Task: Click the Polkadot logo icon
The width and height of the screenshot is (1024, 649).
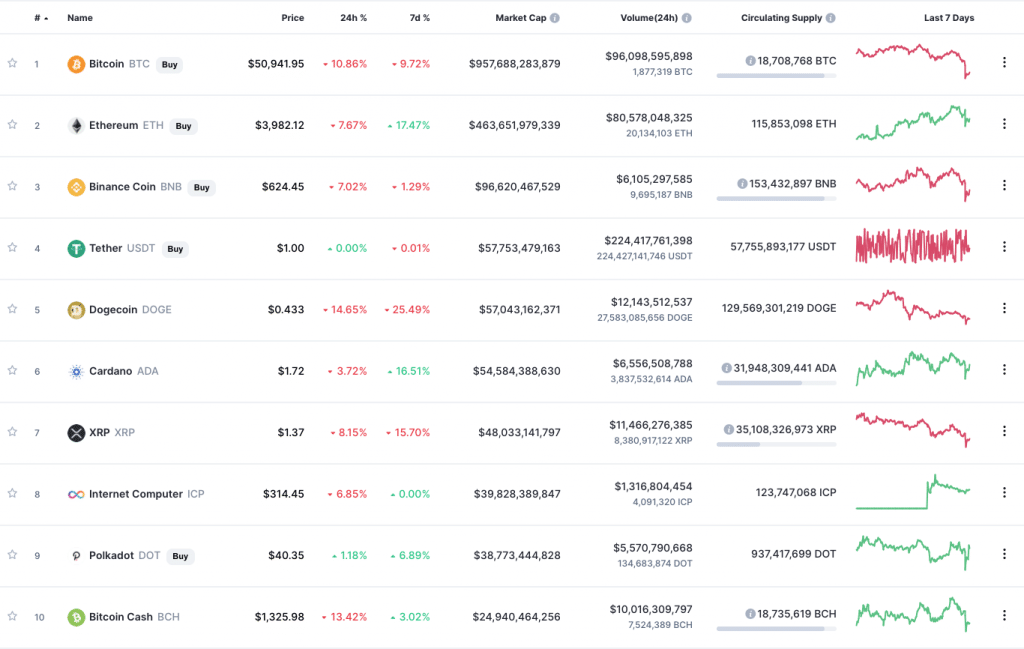Action: click(76, 556)
